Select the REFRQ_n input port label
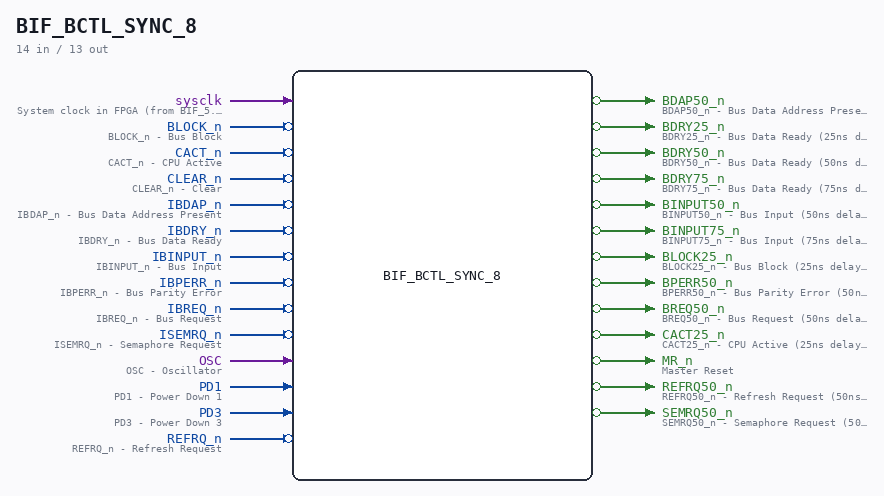 [x=195, y=438]
